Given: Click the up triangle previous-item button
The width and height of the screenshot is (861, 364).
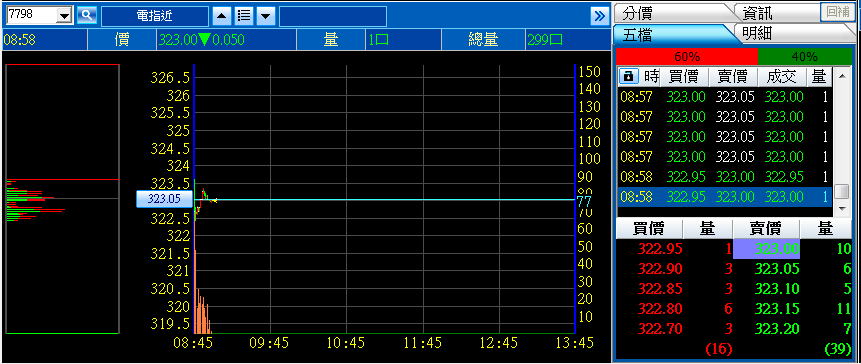Looking at the screenshot, I should click(x=222, y=16).
